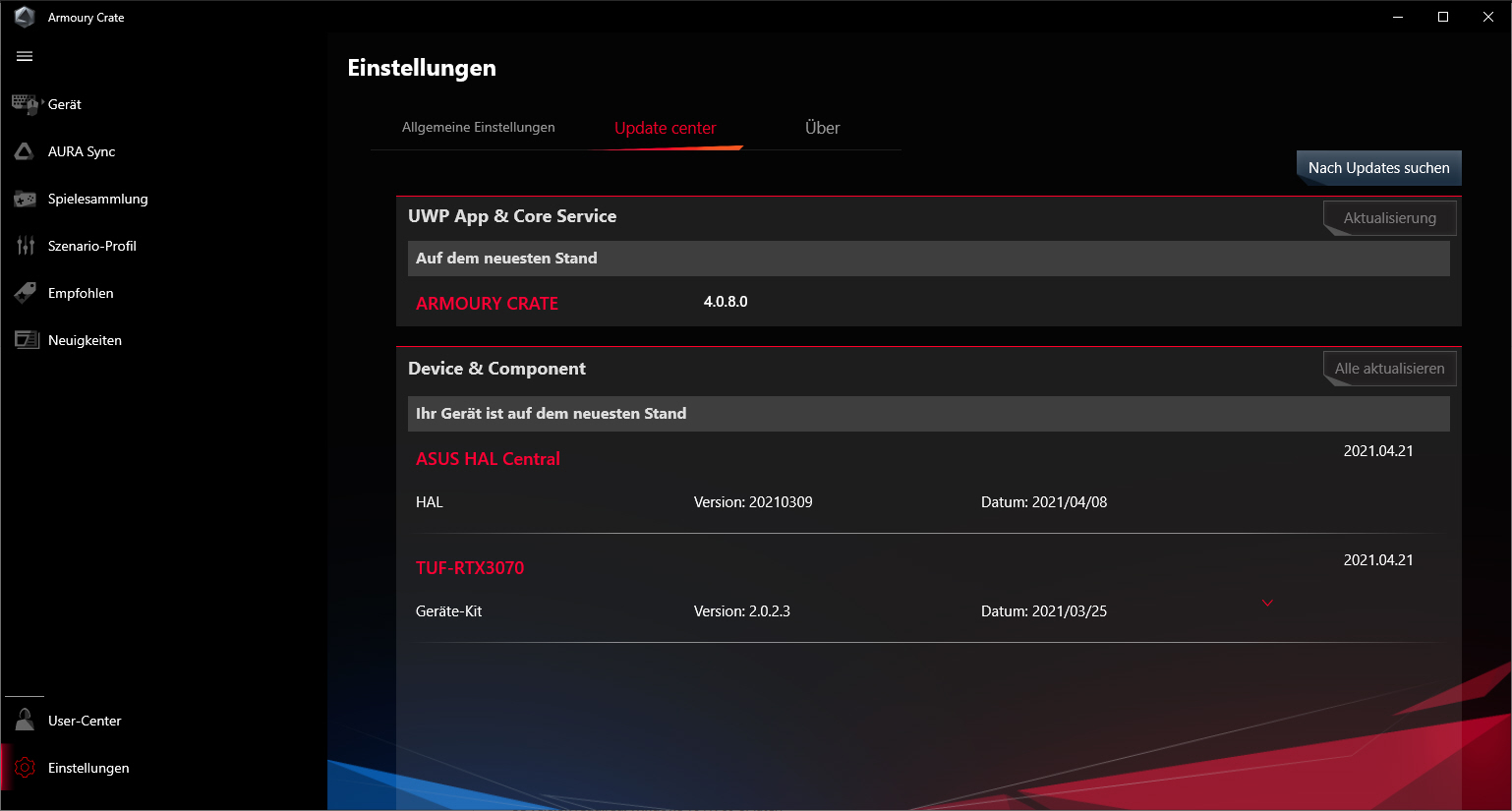1512x811 pixels.
Task: Click ARMOURY CRATE entry name
Action: 487,304
